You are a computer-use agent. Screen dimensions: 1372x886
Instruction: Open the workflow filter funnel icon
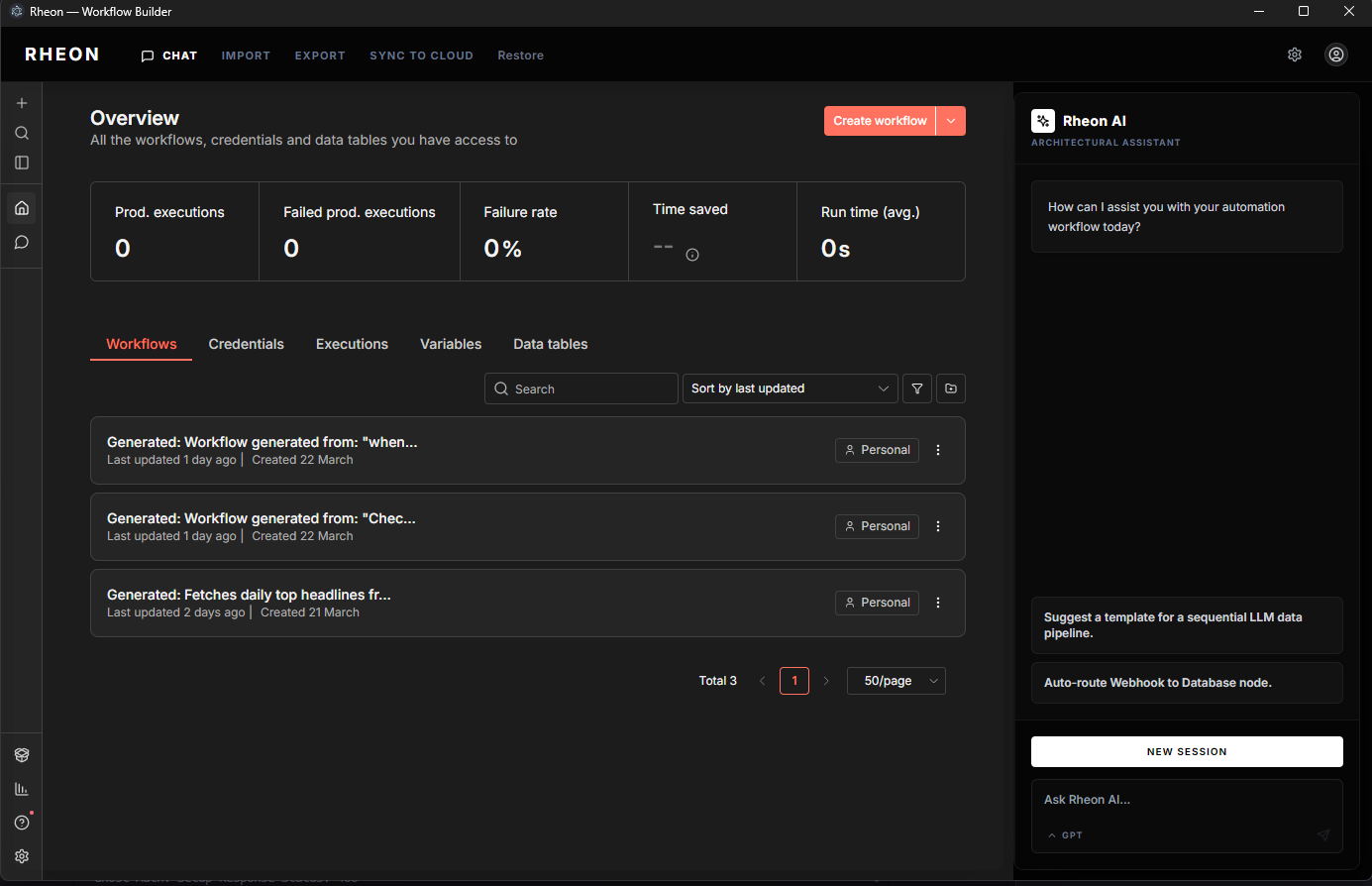coord(917,388)
